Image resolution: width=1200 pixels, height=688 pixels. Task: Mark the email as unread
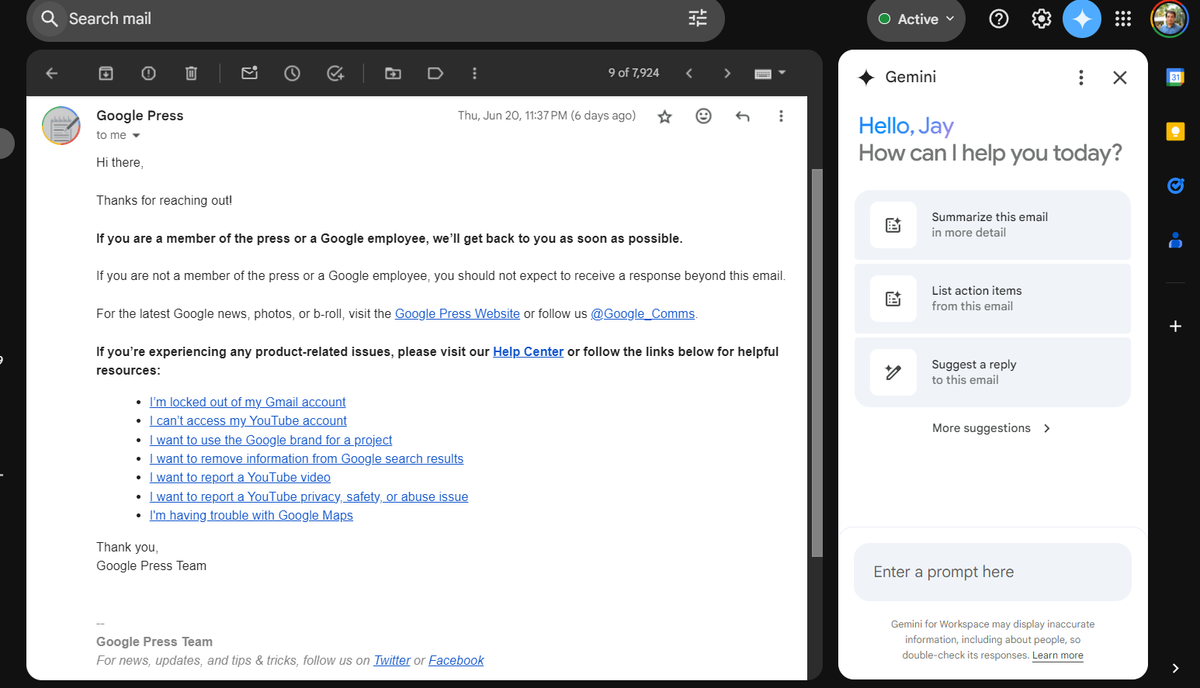pyautogui.click(x=249, y=72)
